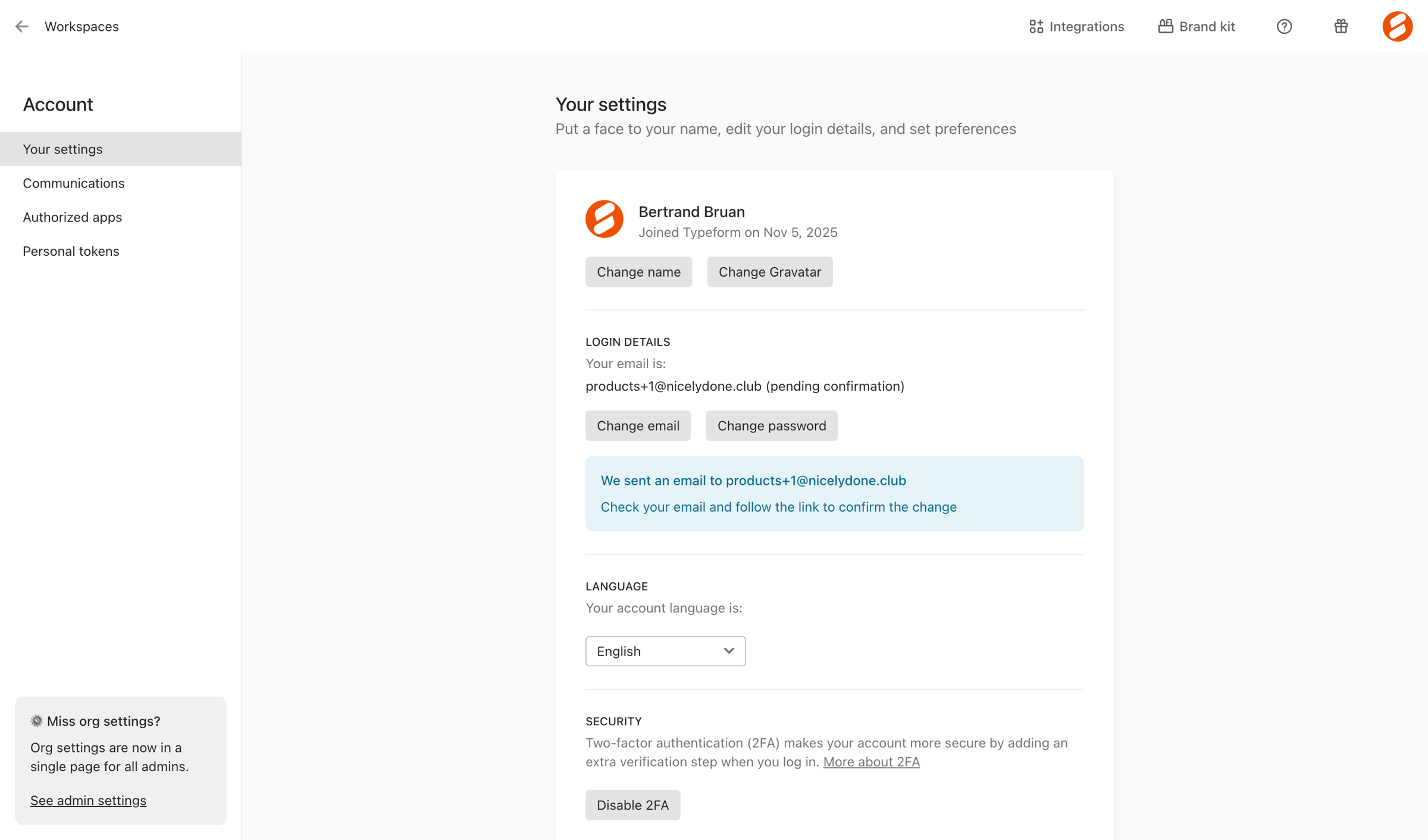Click the Change Gravatar button
Image resolution: width=1428 pixels, height=840 pixels.
[769, 272]
